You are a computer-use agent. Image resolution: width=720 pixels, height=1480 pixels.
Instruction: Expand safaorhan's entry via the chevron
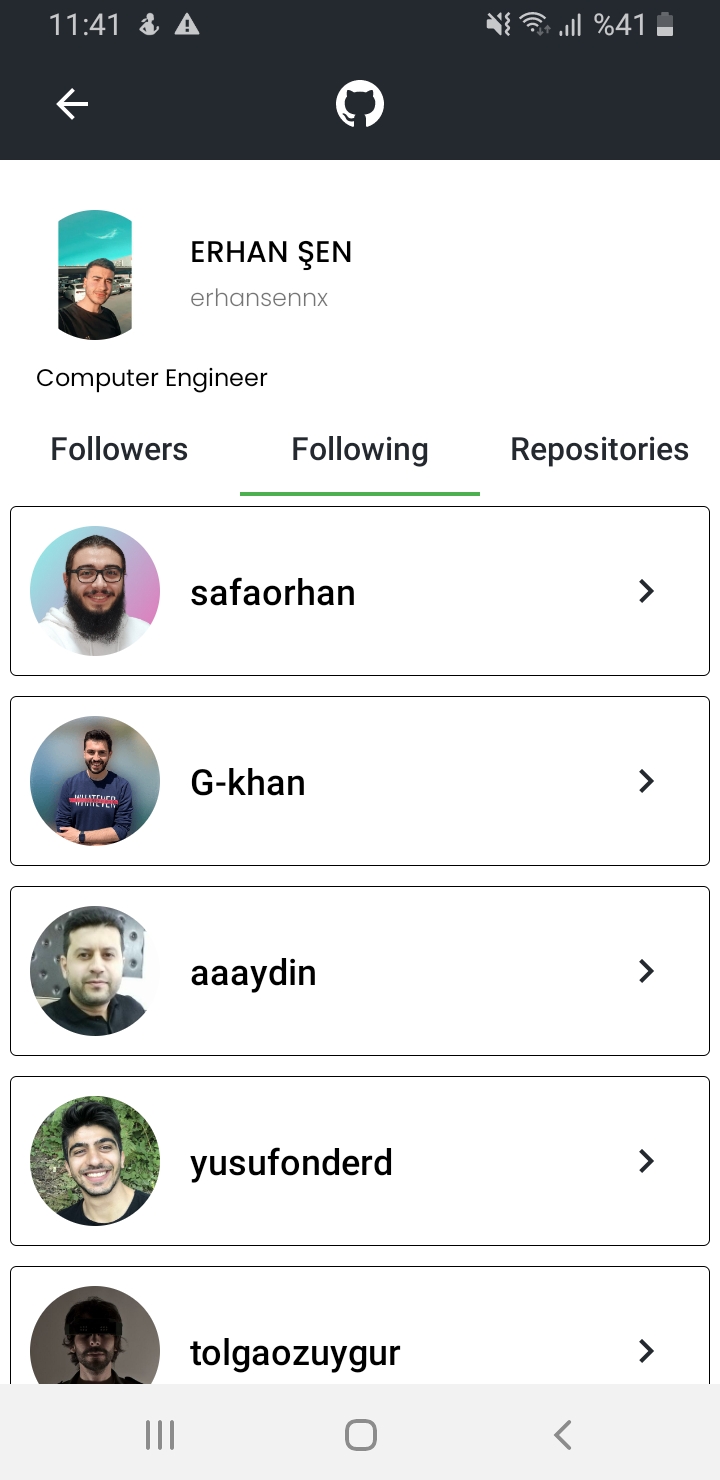point(646,590)
